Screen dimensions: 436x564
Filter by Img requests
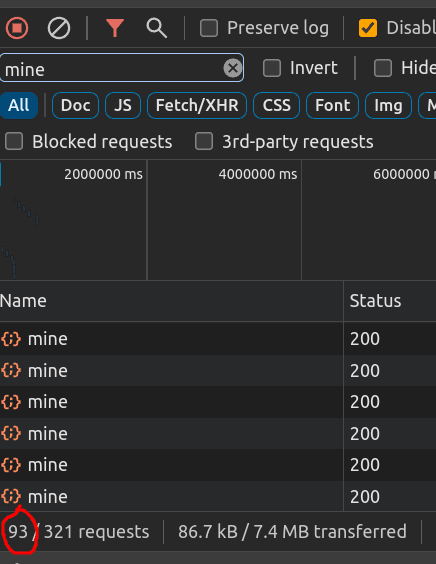click(x=388, y=105)
